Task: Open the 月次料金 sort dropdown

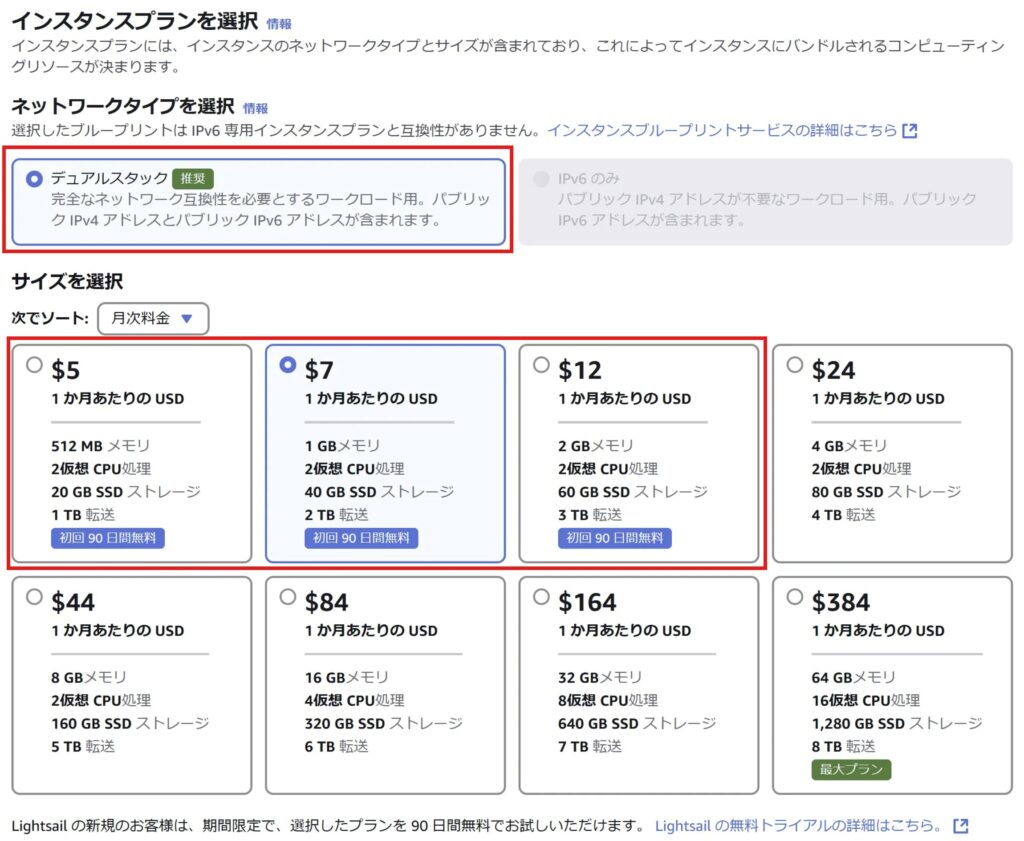Action: pos(153,319)
